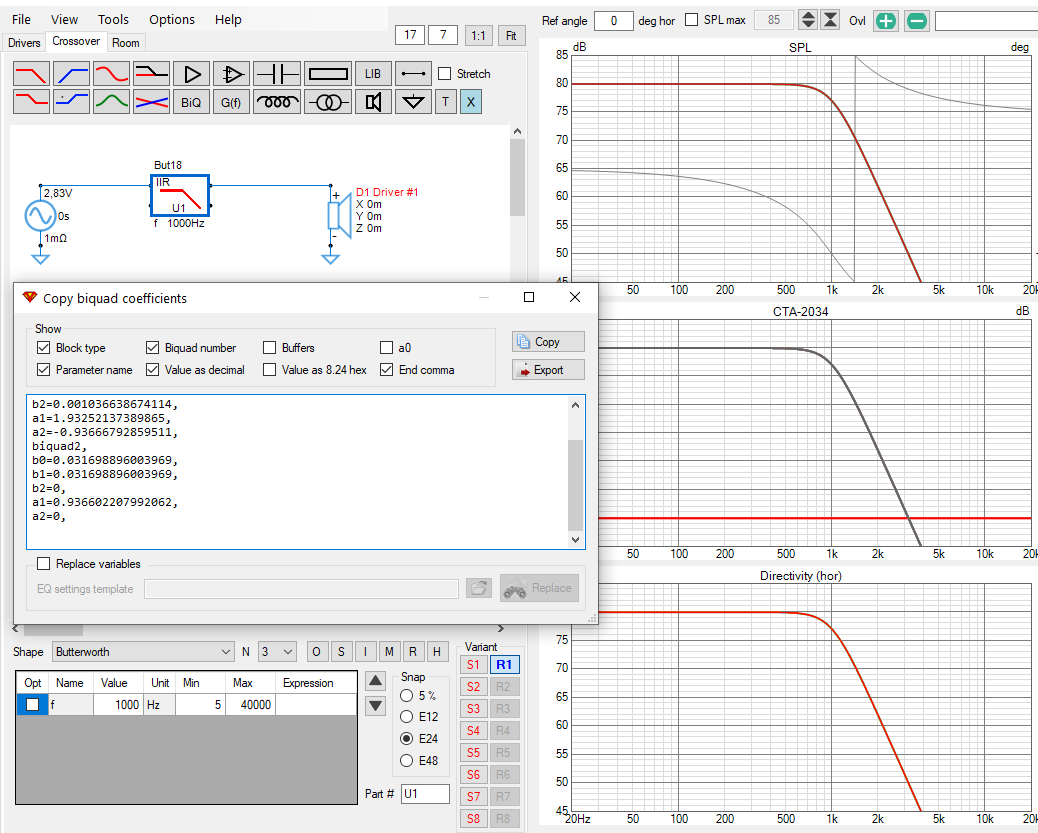
Task: Insert an inductor coil component
Action: (277, 102)
